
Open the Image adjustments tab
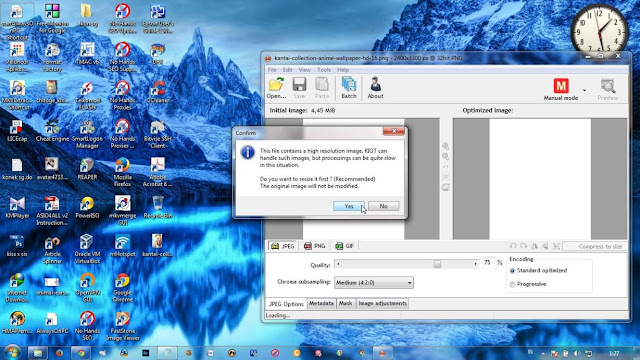382,303
